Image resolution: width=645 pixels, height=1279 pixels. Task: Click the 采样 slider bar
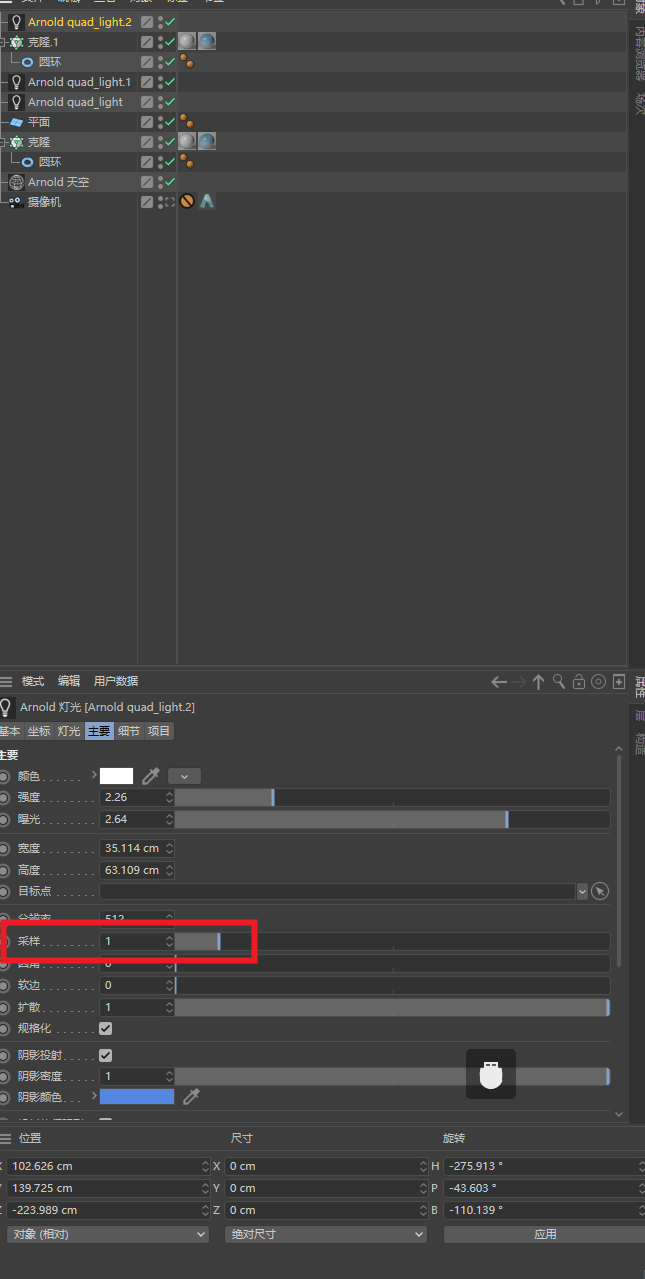pyautogui.click(x=392, y=941)
